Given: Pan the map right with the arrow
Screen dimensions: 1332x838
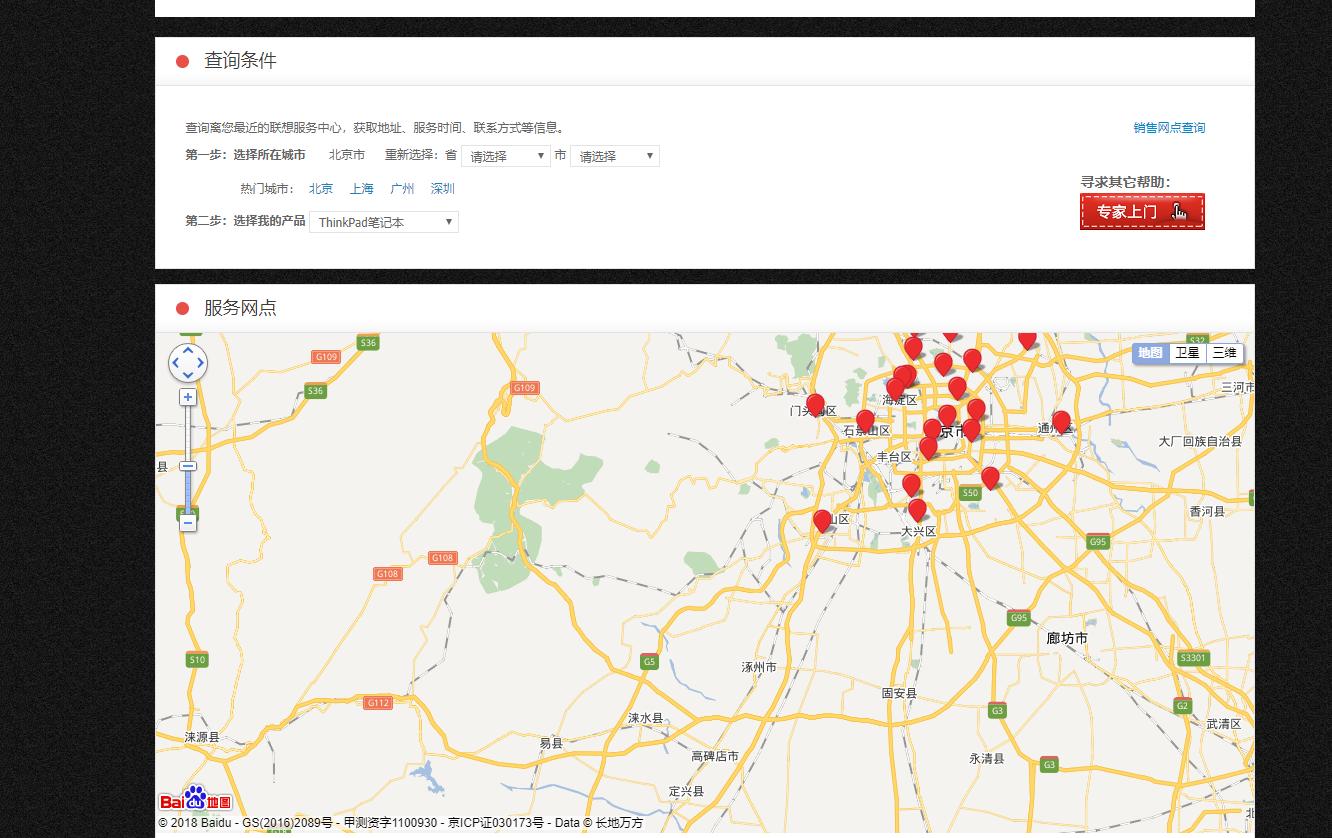Looking at the screenshot, I should (x=201, y=363).
